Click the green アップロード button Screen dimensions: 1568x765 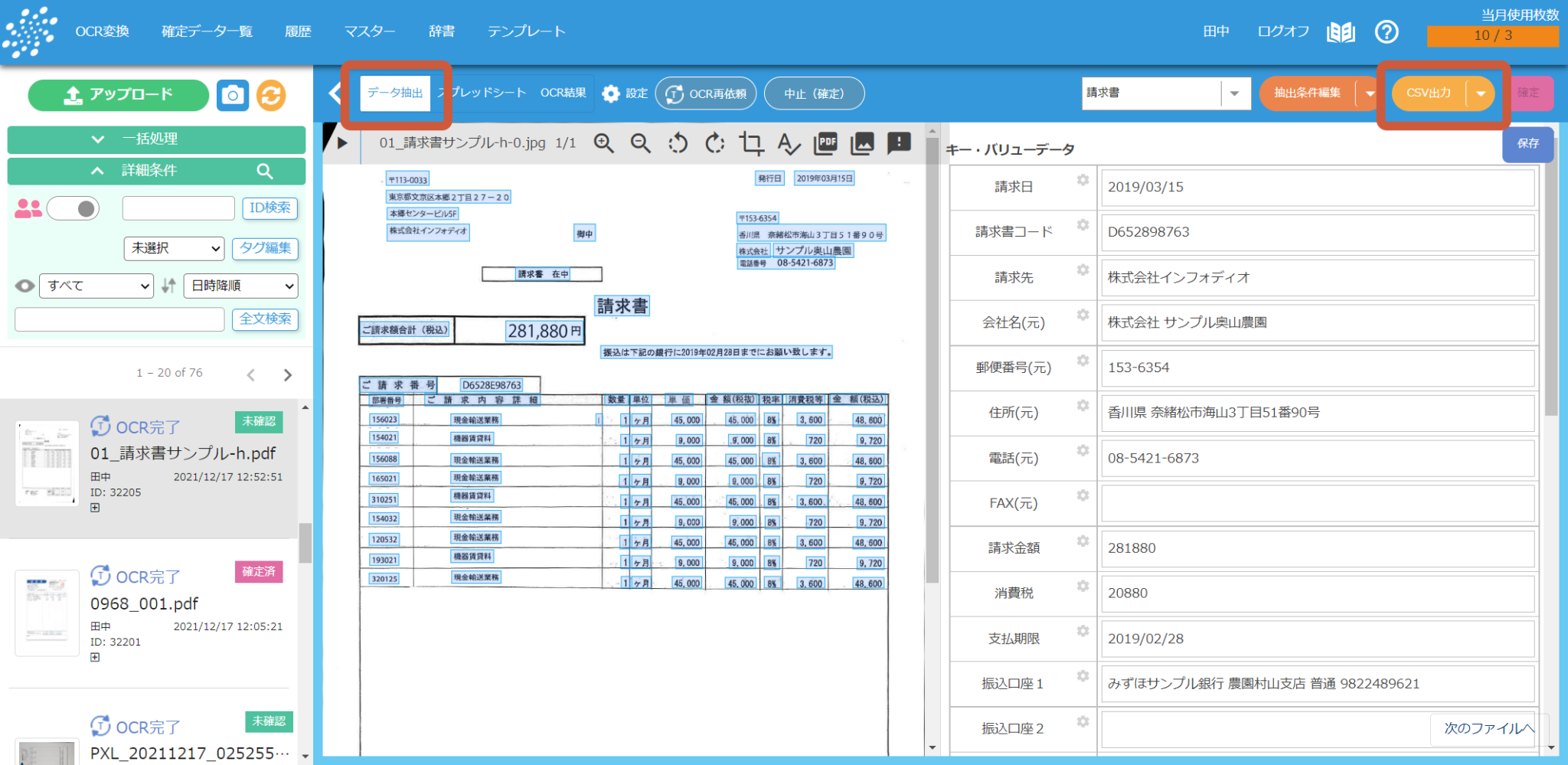click(119, 95)
